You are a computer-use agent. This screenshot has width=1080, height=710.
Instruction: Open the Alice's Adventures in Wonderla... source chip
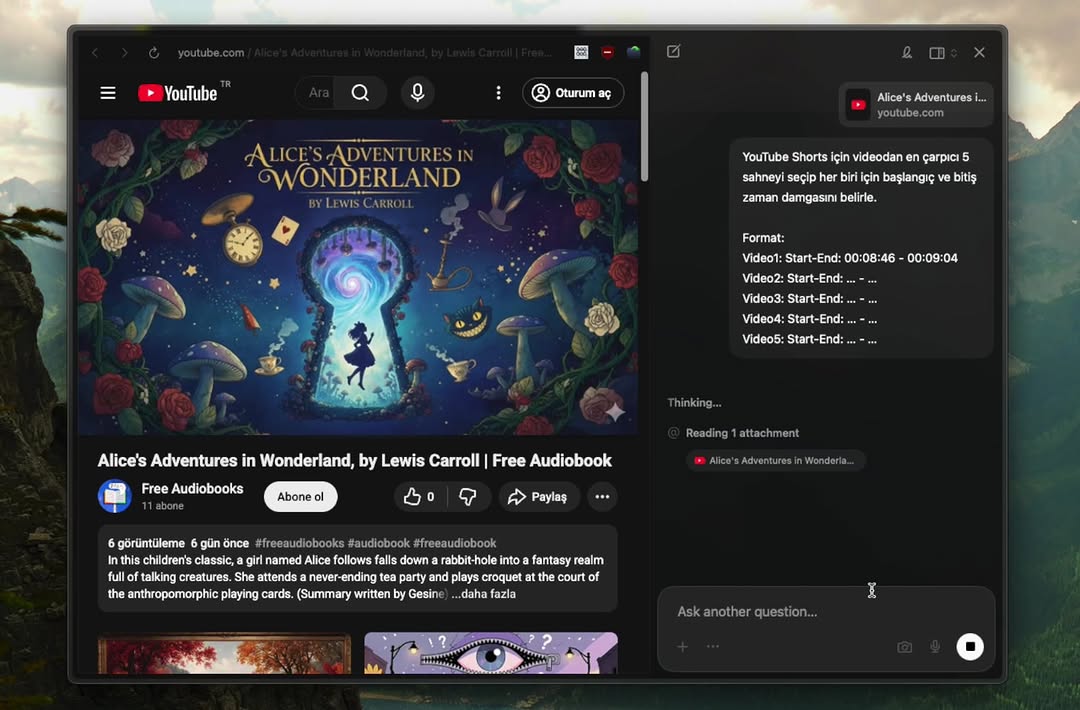[776, 460]
